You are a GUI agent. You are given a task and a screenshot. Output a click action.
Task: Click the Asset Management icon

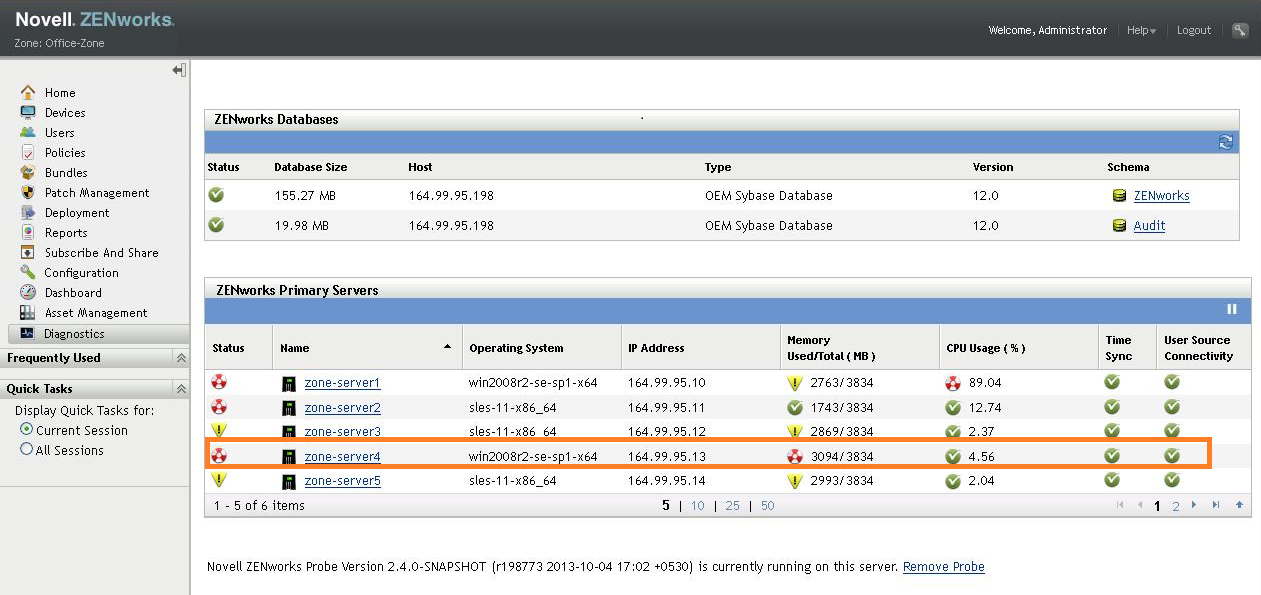coord(28,312)
